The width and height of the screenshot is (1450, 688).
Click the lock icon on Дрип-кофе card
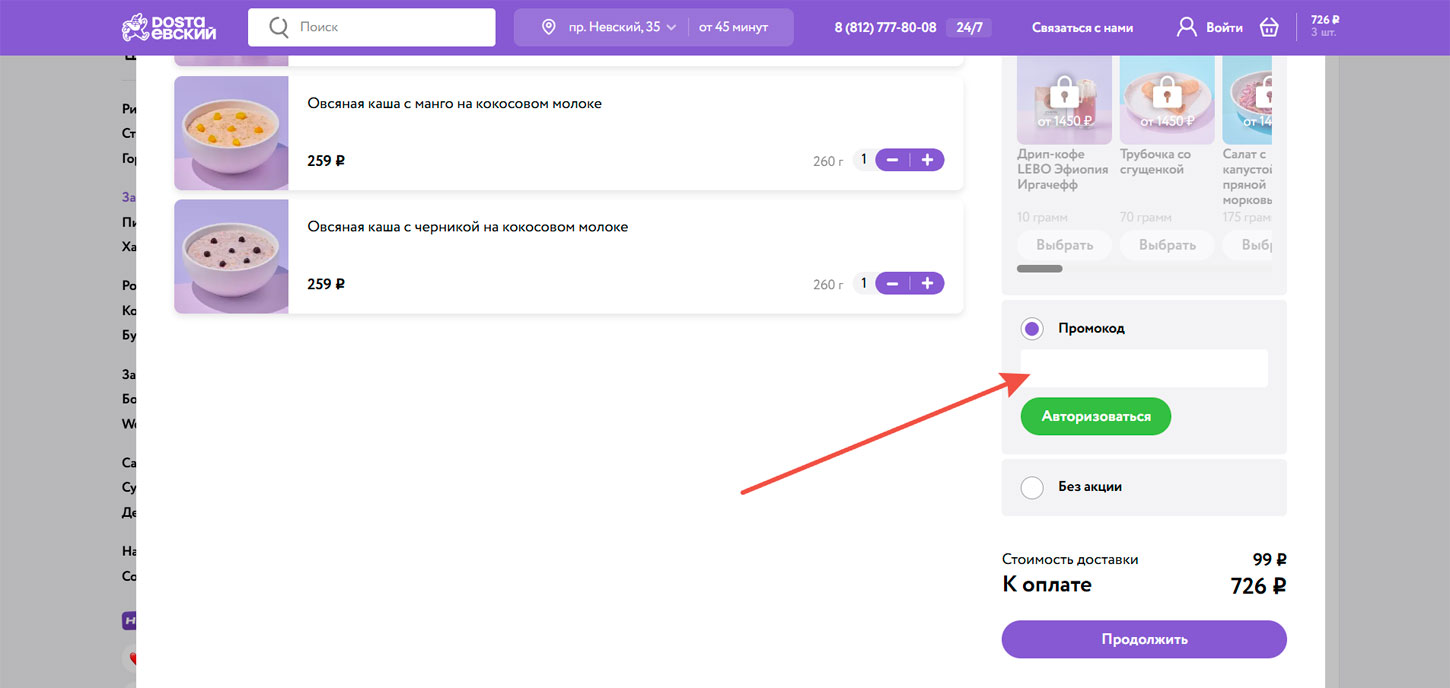coord(1064,92)
